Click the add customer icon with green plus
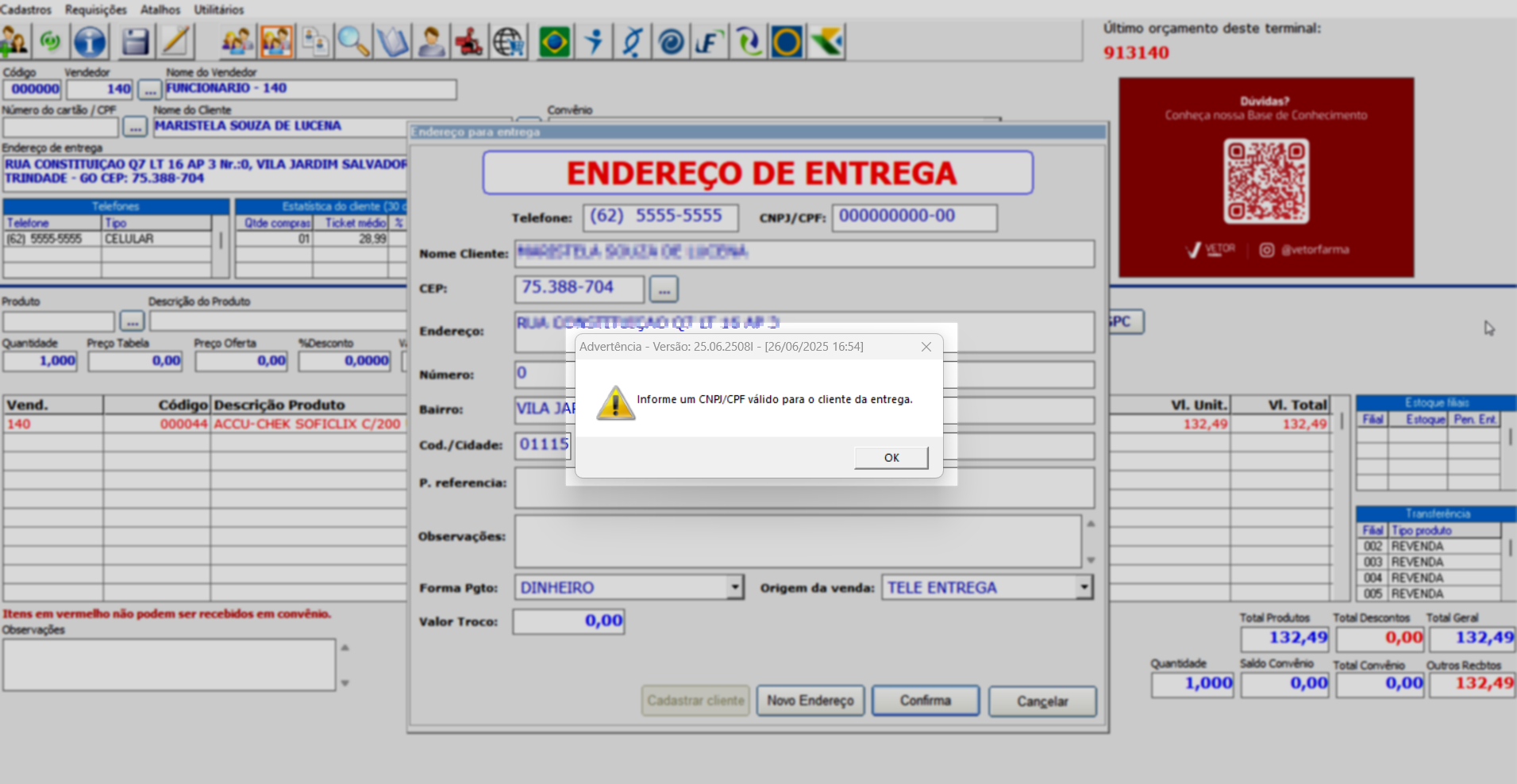The height and width of the screenshot is (784, 1517). point(14,41)
